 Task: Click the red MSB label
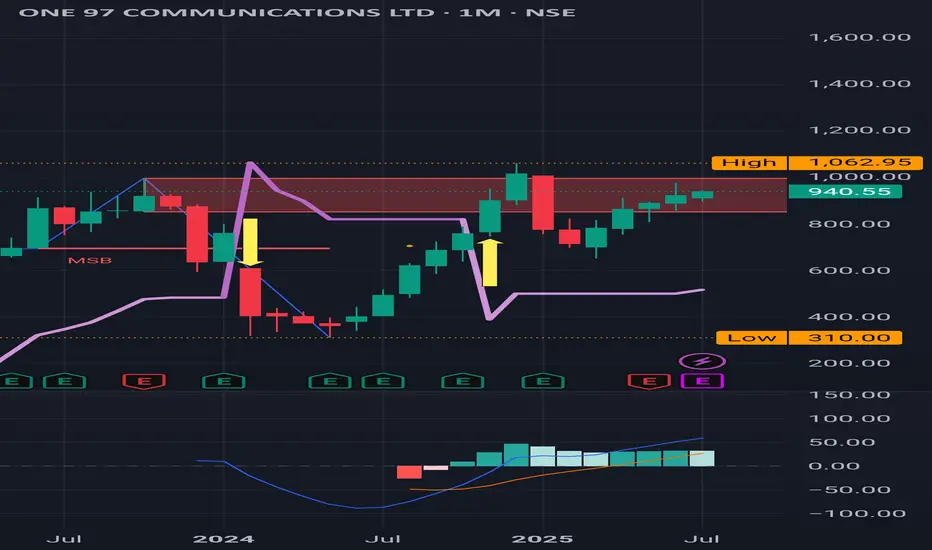(x=90, y=260)
